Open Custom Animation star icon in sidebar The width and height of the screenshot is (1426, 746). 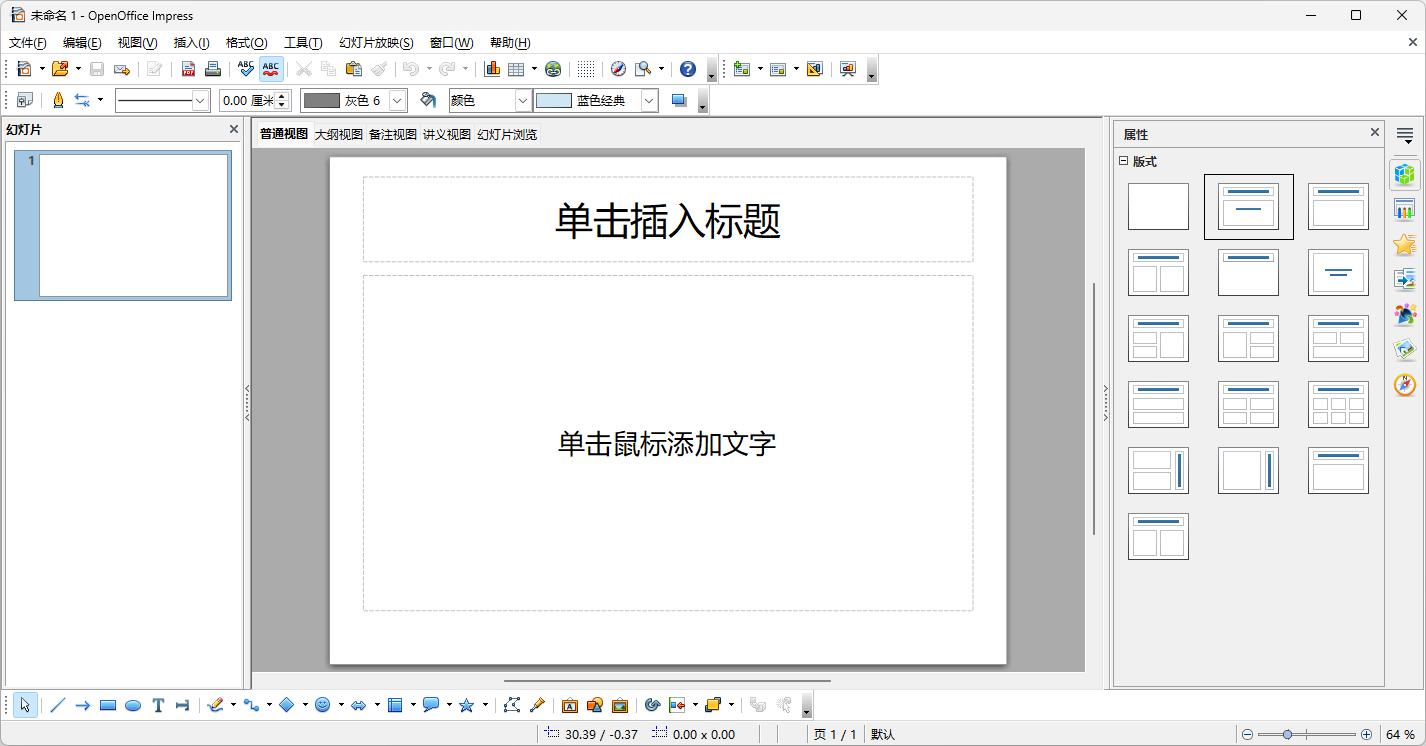coord(1405,245)
